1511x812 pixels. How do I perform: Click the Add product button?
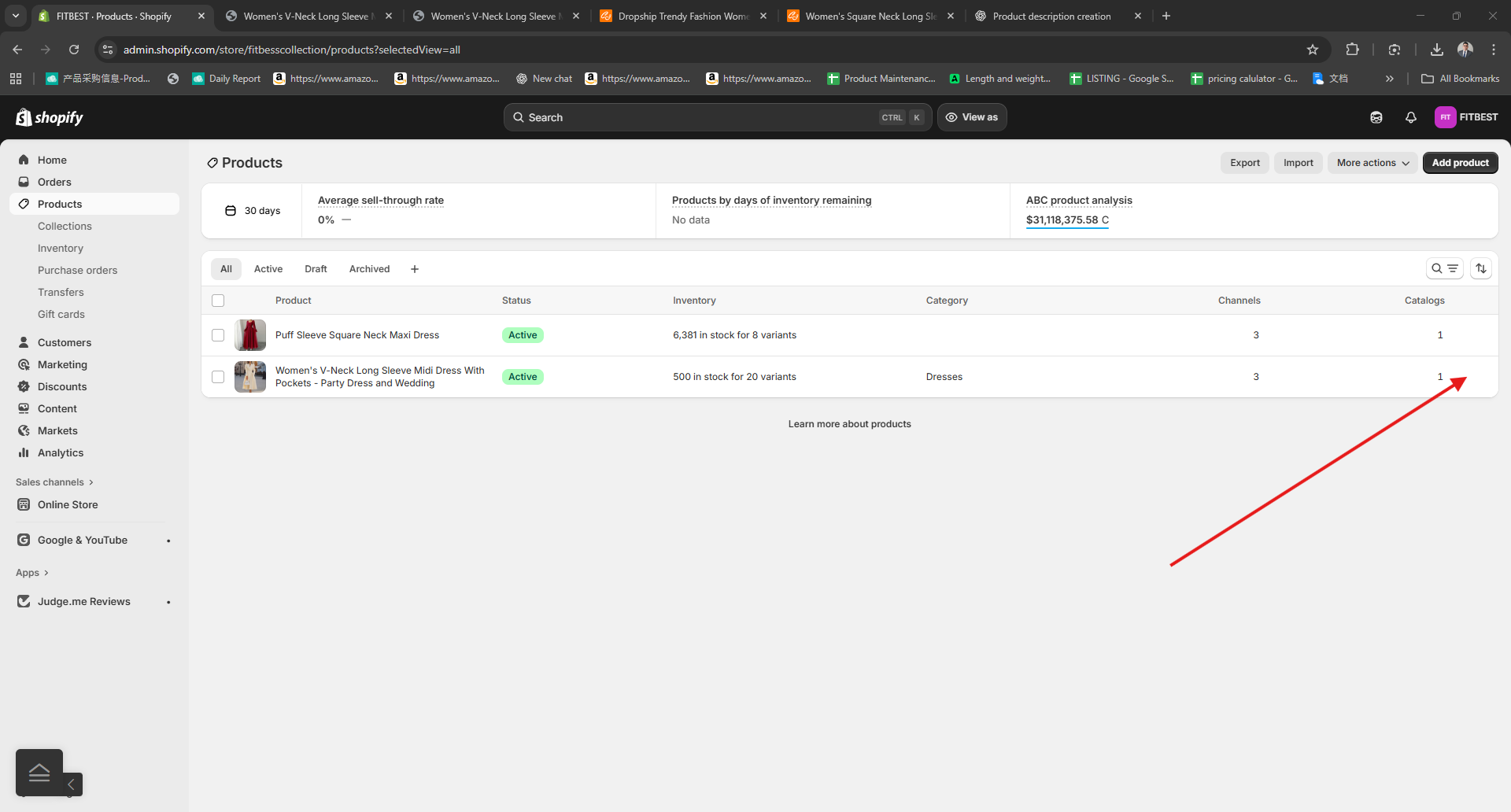tap(1460, 163)
